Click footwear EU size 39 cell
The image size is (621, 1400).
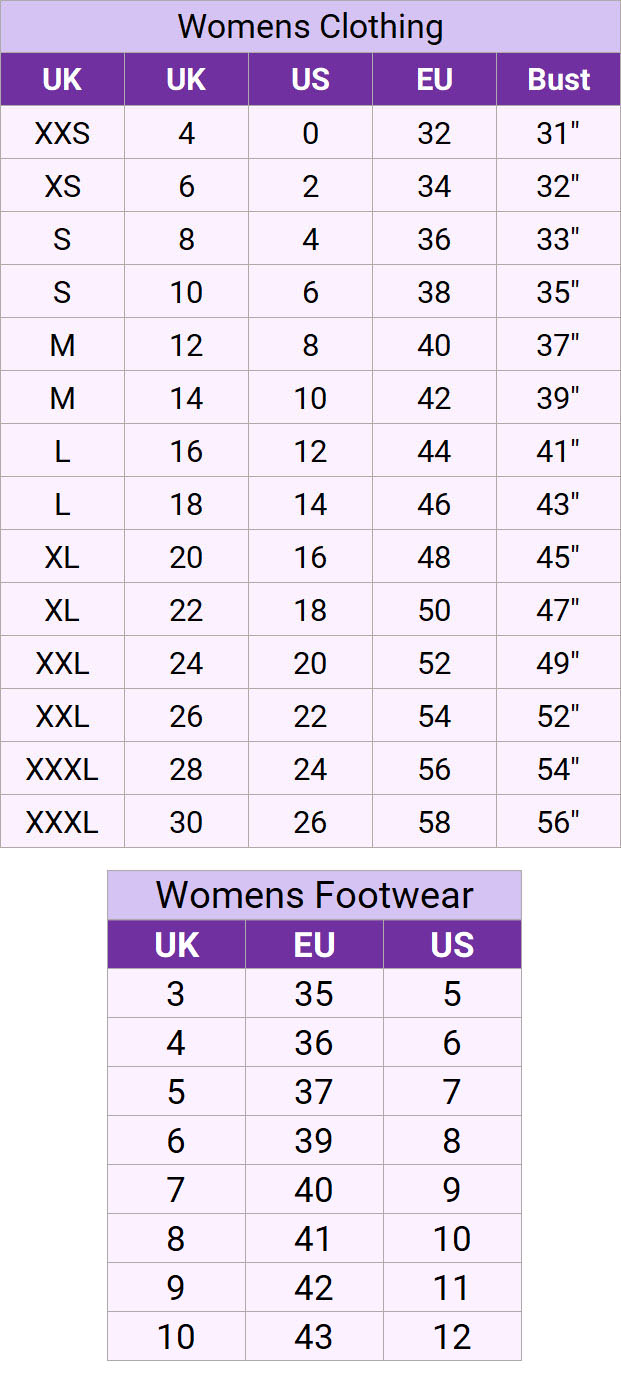314,1141
